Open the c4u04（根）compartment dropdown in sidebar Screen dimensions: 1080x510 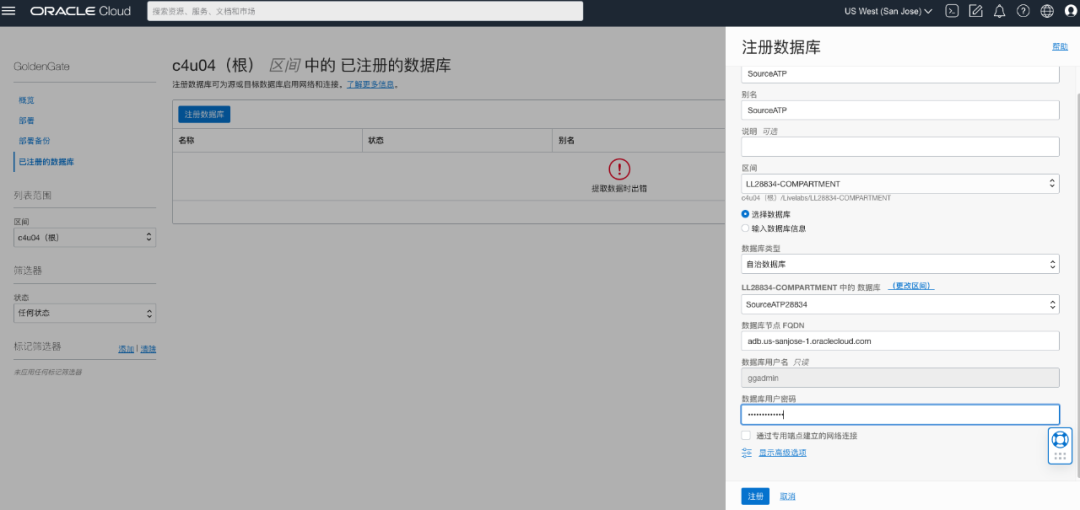[x=85, y=237]
